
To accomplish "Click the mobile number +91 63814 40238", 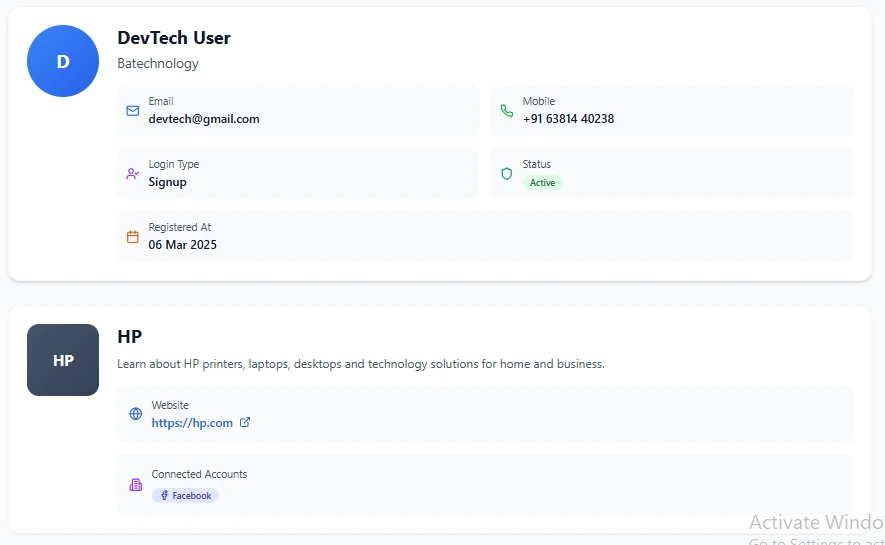I will coord(568,119).
